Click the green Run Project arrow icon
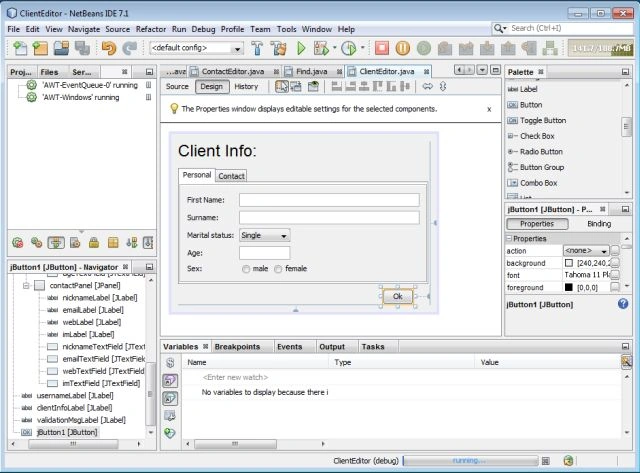The image size is (640, 473). pyautogui.click(x=301, y=48)
